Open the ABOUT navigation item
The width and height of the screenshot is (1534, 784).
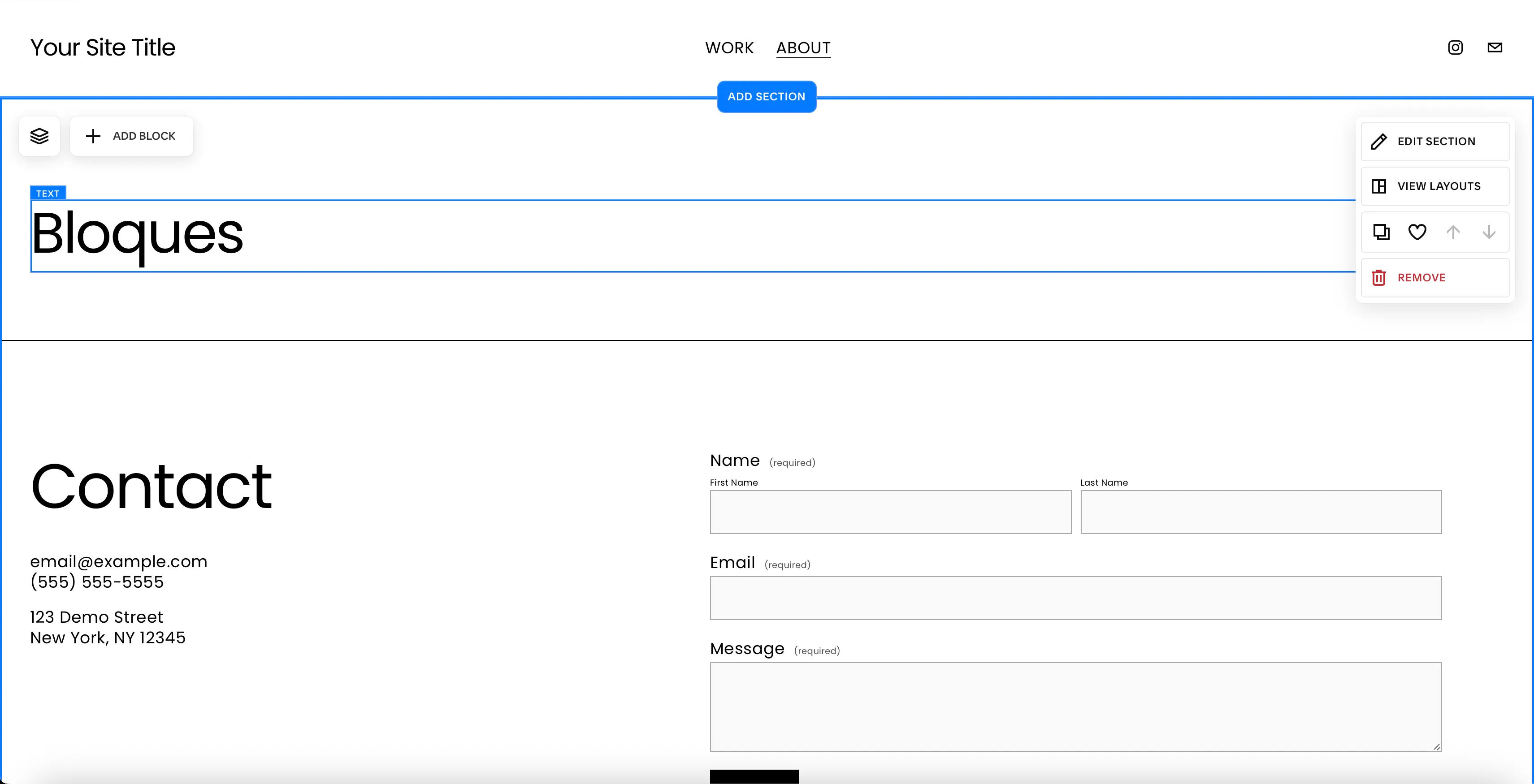click(x=803, y=47)
